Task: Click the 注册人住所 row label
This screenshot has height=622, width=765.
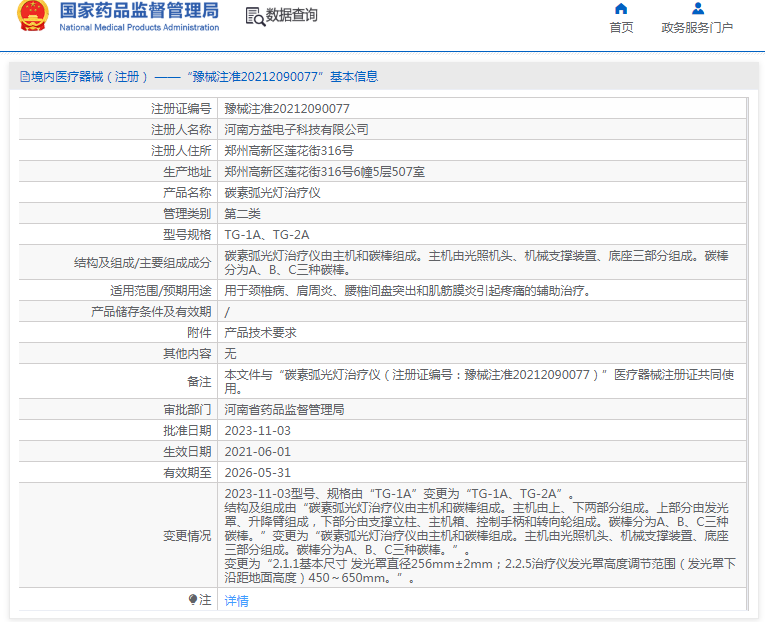Action: click(x=181, y=151)
